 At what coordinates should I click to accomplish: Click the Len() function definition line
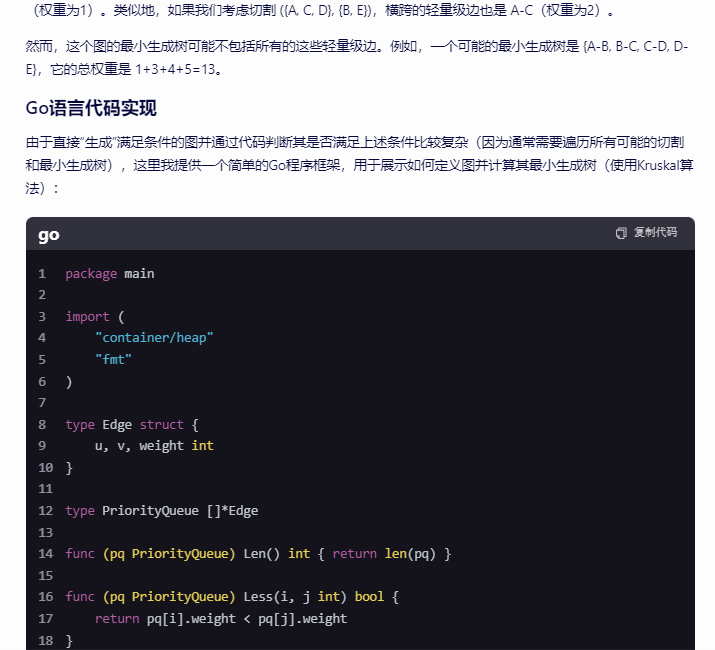pyautogui.click(x=258, y=554)
